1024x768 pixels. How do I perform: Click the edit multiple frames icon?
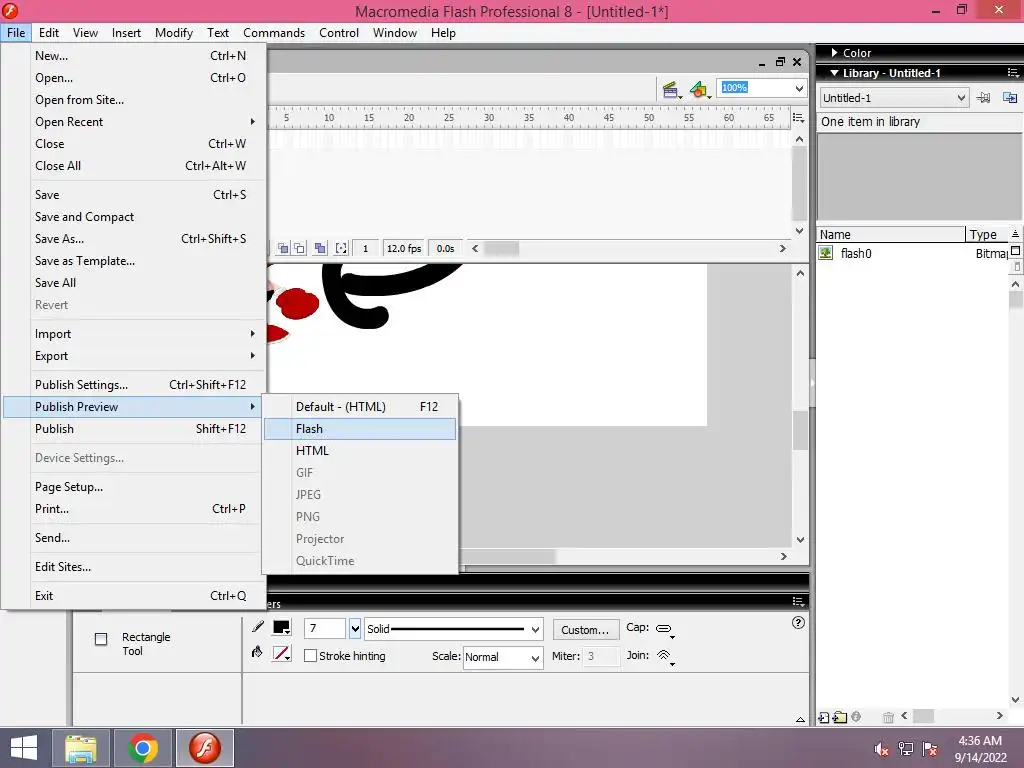pyautogui.click(x=320, y=249)
